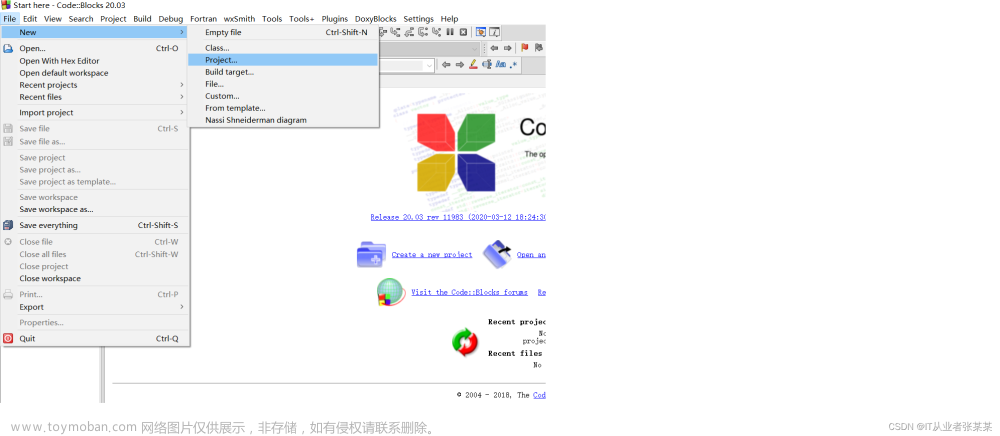The image size is (1000, 436).
Task: Select Save workspace as...
Action: click(x=96, y=209)
